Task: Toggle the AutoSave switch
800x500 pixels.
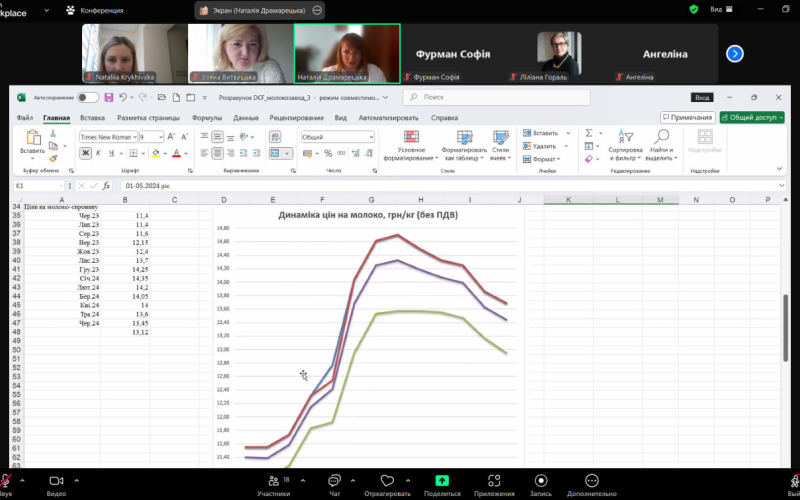Action: point(88,97)
